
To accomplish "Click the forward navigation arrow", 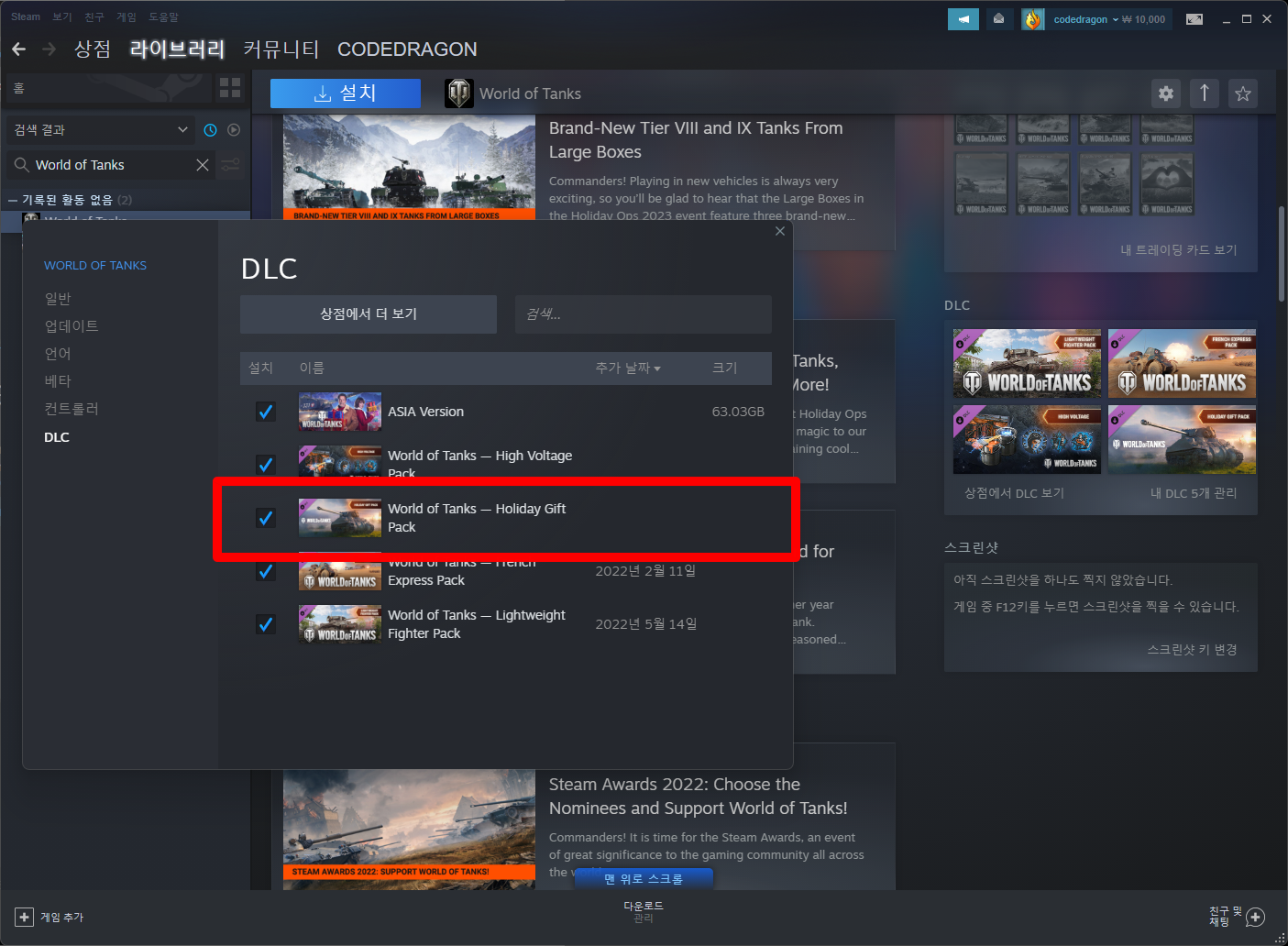I will point(50,49).
